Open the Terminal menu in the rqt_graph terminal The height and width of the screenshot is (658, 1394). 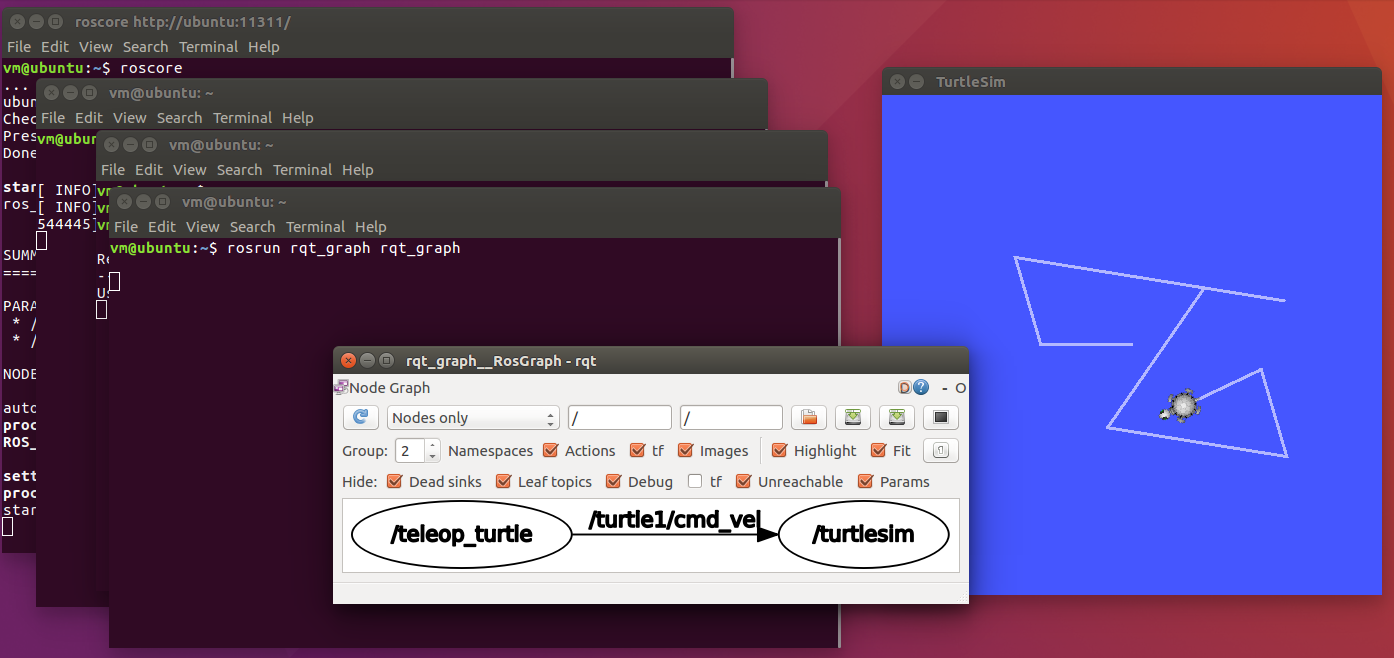click(x=315, y=227)
